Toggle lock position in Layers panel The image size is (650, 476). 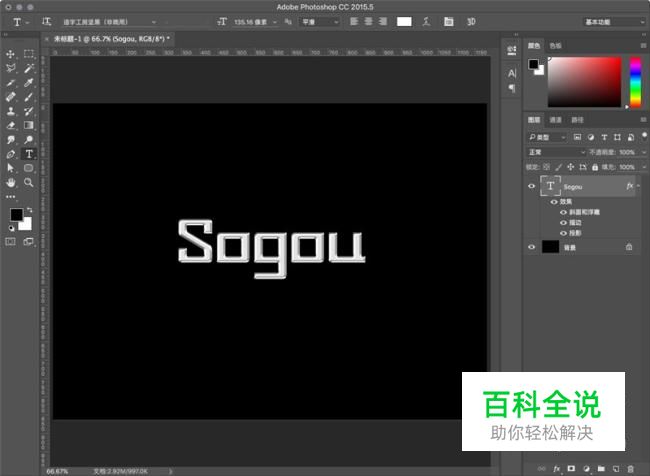point(570,167)
